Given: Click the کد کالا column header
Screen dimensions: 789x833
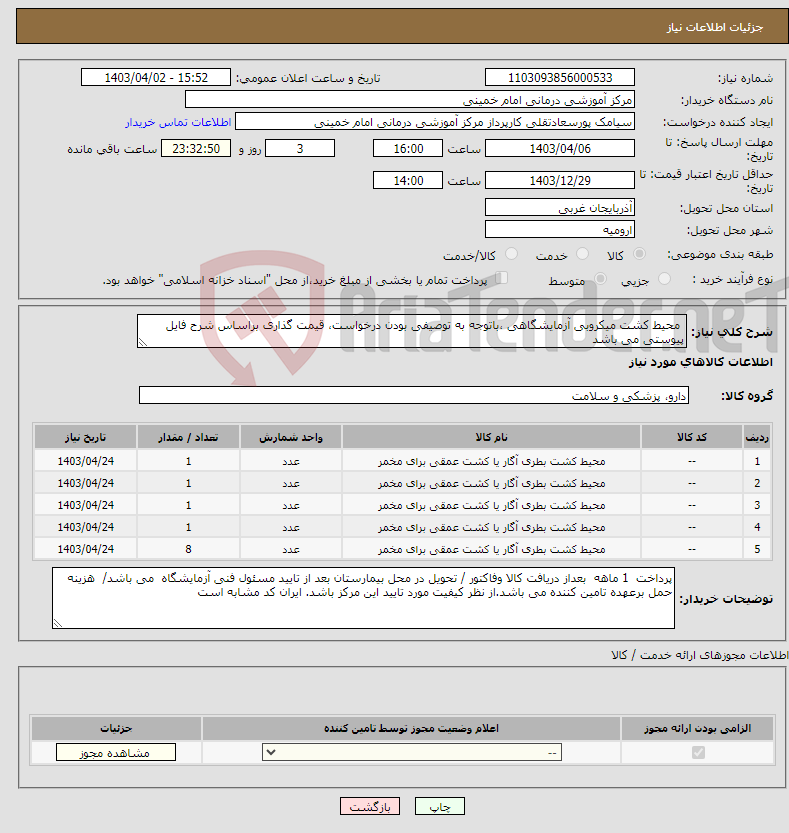Looking at the screenshot, I should click(x=692, y=437).
